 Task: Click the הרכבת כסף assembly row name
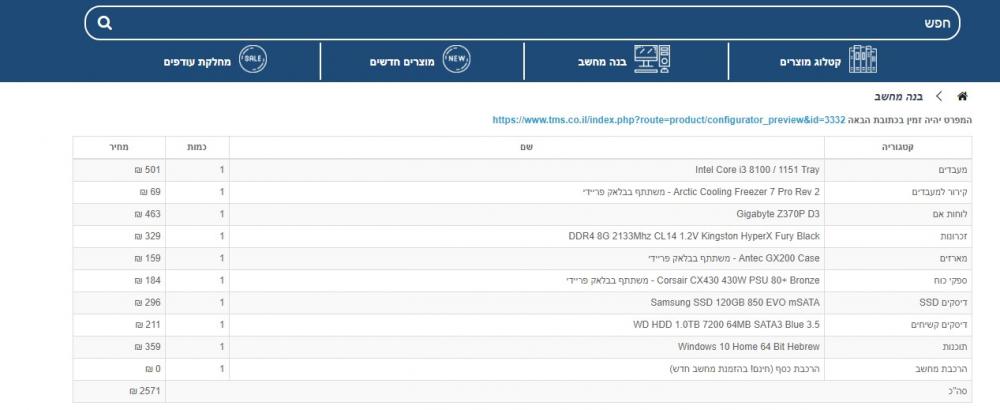tap(744, 369)
